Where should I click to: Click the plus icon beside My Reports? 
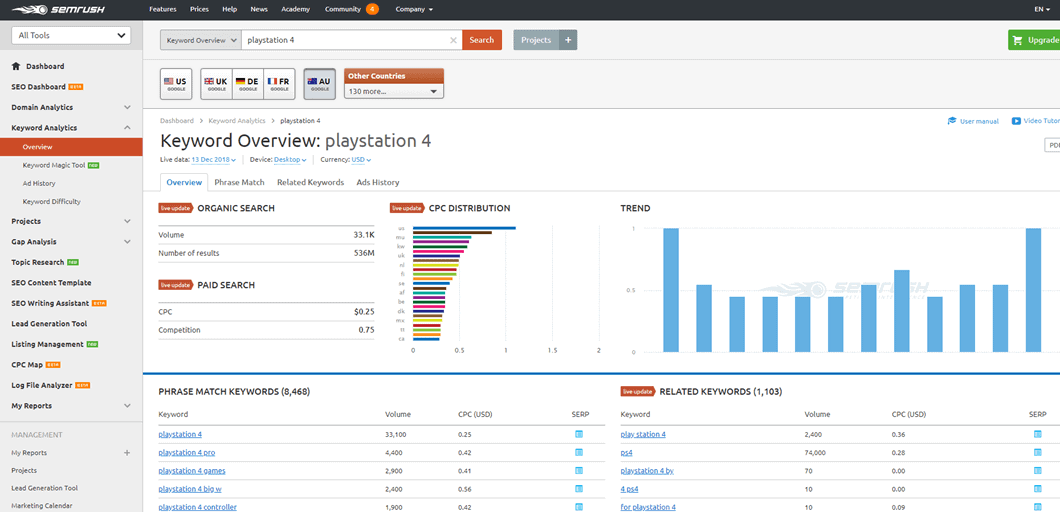click(x=126, y=453)
